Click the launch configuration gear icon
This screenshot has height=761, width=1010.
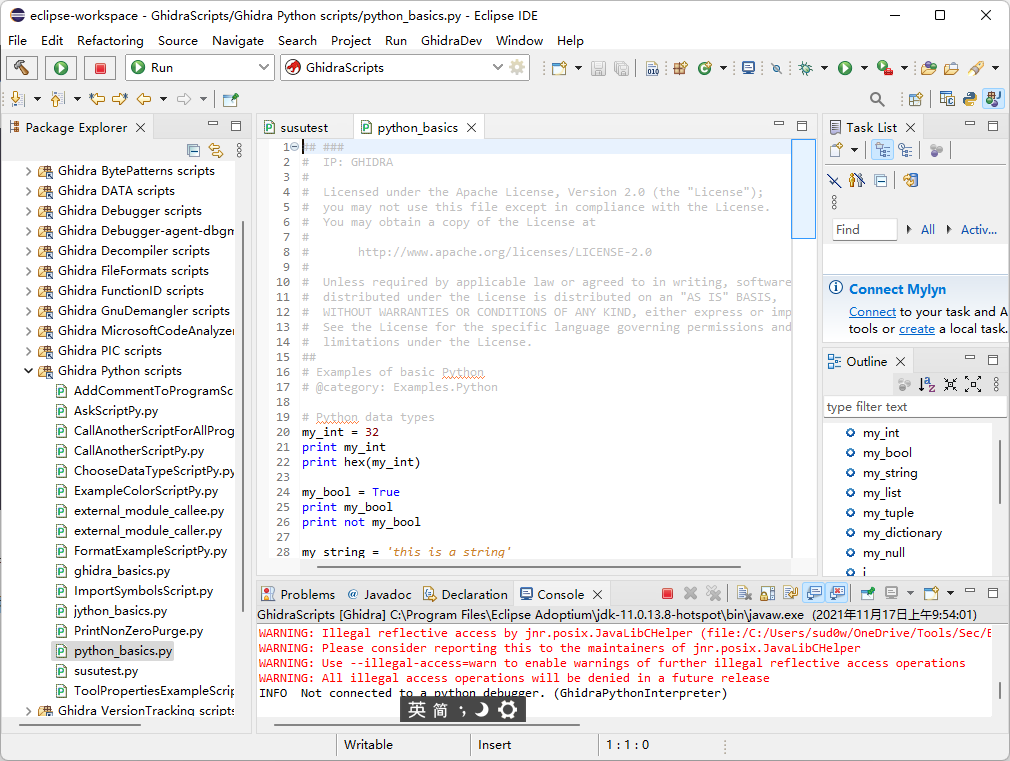[517, 67]
